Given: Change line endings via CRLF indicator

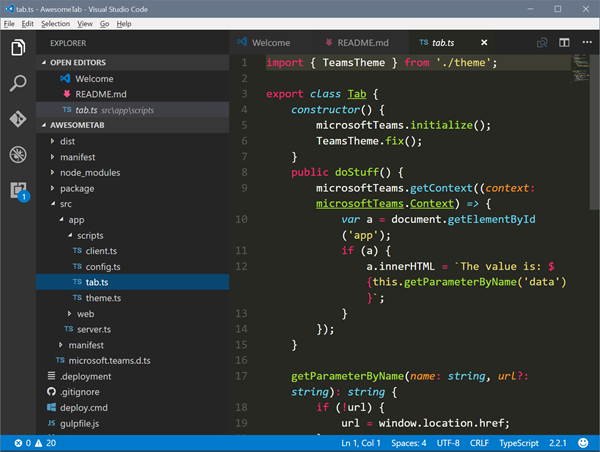Looking at the screenshot, I should (479, 443).
